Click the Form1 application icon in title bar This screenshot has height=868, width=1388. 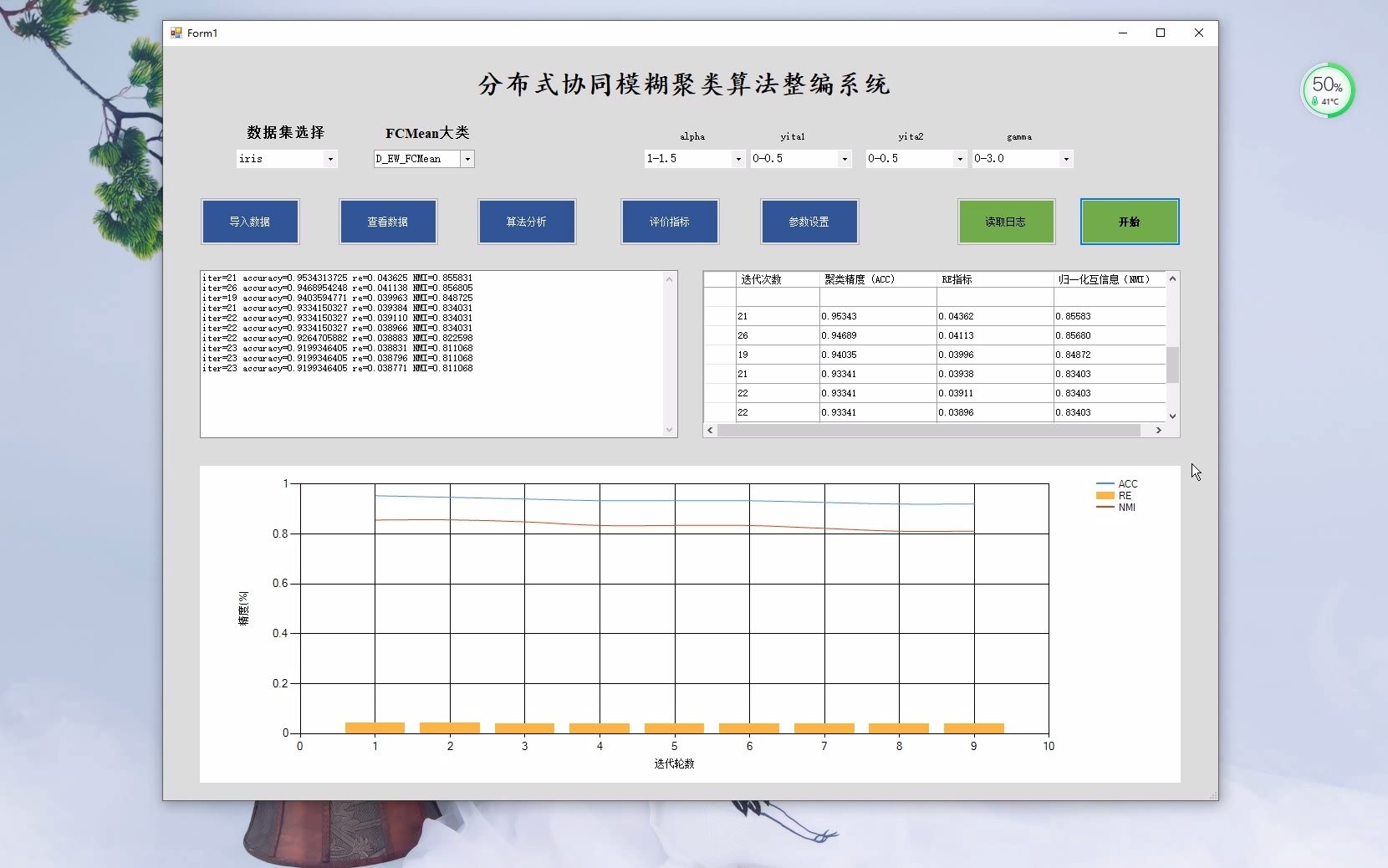[177, 33]
